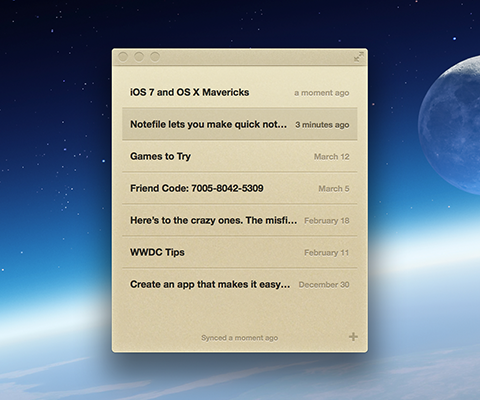Click the February 11 date label
Screen dimensions: 480x400
(326, 253)
